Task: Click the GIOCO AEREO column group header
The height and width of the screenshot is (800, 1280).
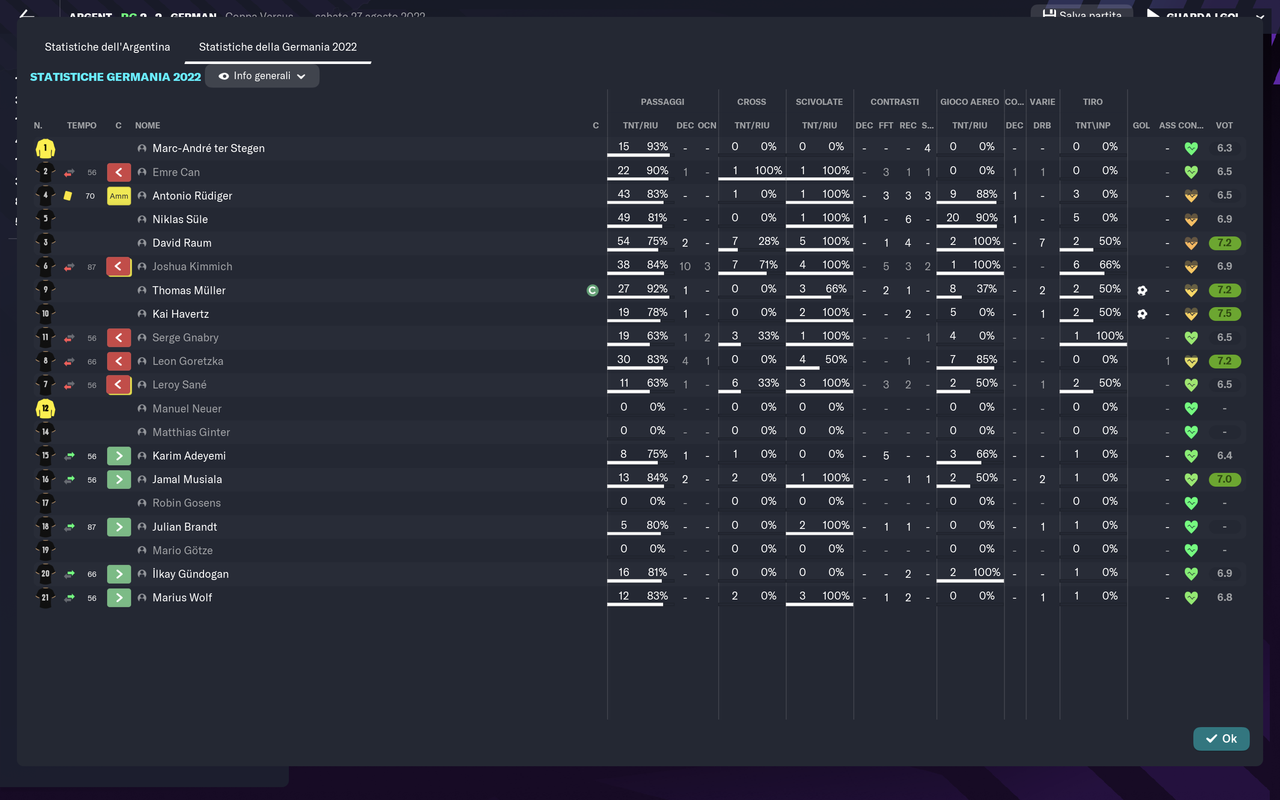Action: pyautogui.click(x=969, y=102)
